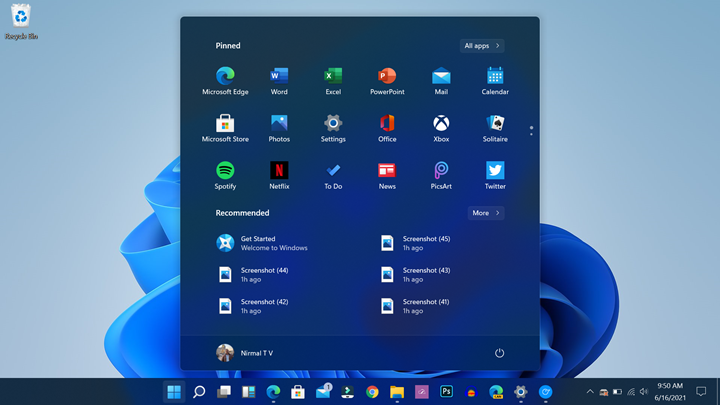Open the pinned Mail app
Image resolution: width=720 pixels, height=405 pixels.
tap(441, 81)
